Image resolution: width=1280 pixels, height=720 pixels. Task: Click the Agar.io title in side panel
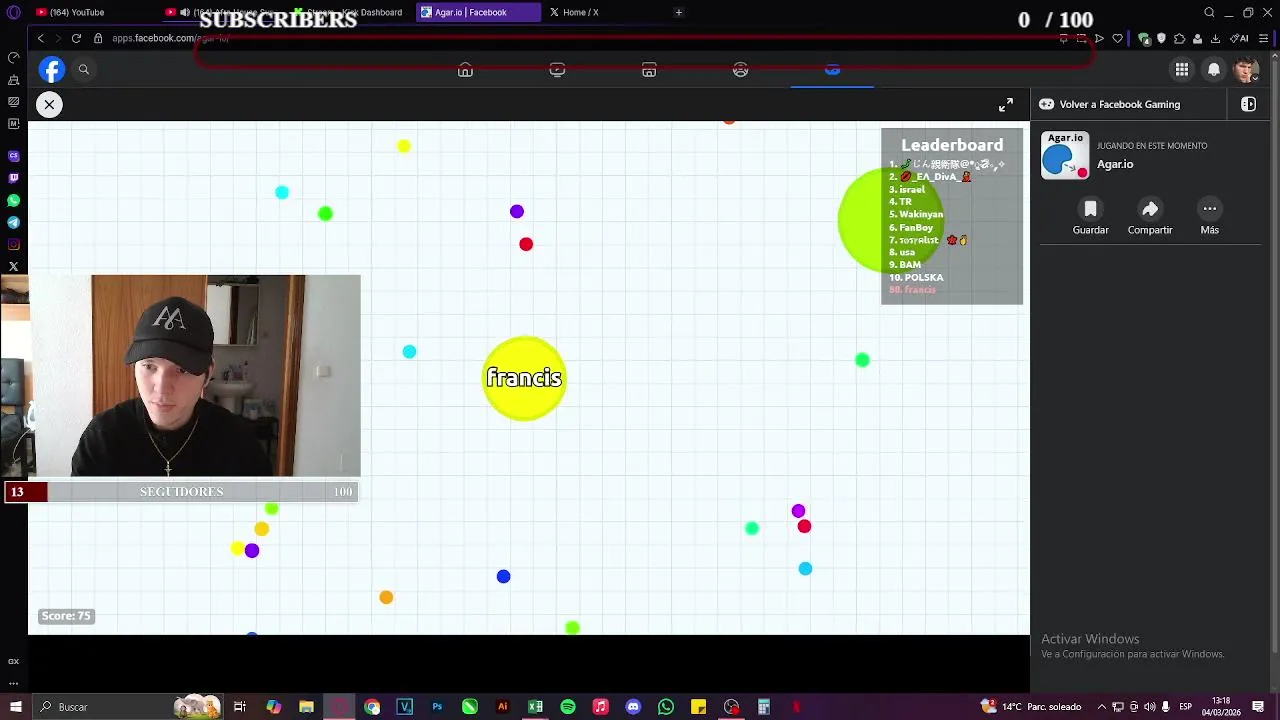click(x=1115, y=164)
